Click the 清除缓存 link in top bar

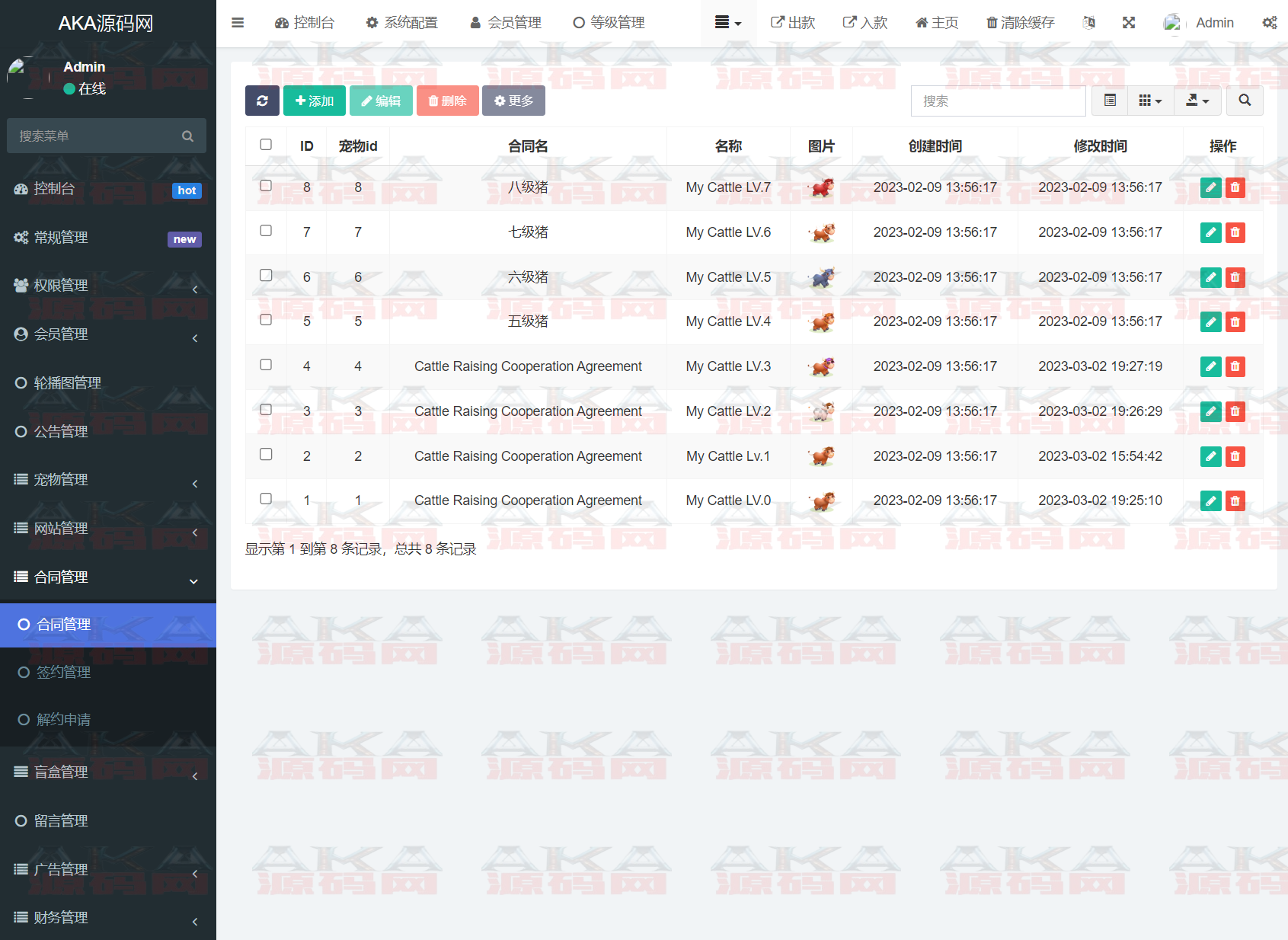pos(1021,23)
